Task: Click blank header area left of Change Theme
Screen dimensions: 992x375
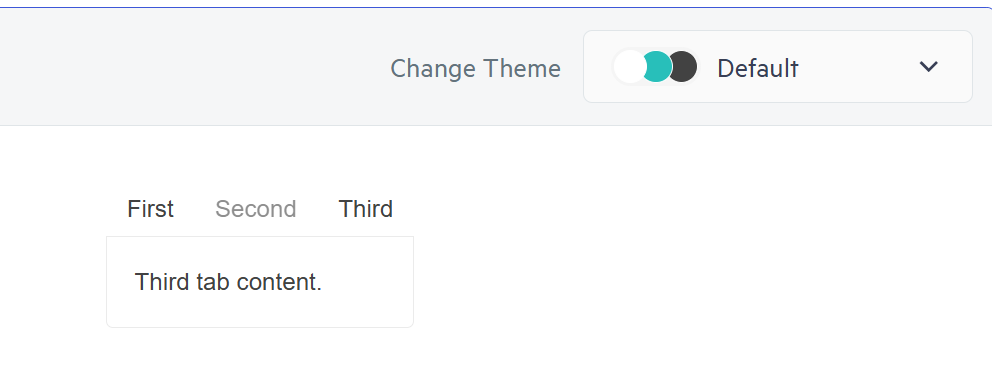Action: (190, 67)
